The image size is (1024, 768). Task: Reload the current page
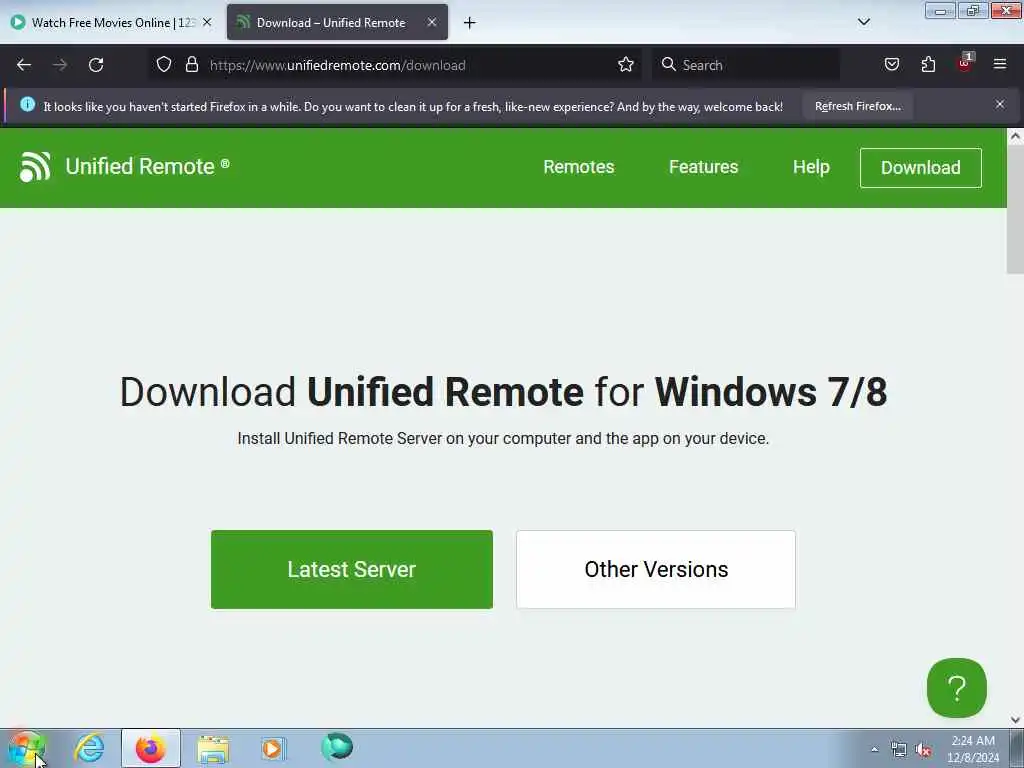tap(96, 65)
